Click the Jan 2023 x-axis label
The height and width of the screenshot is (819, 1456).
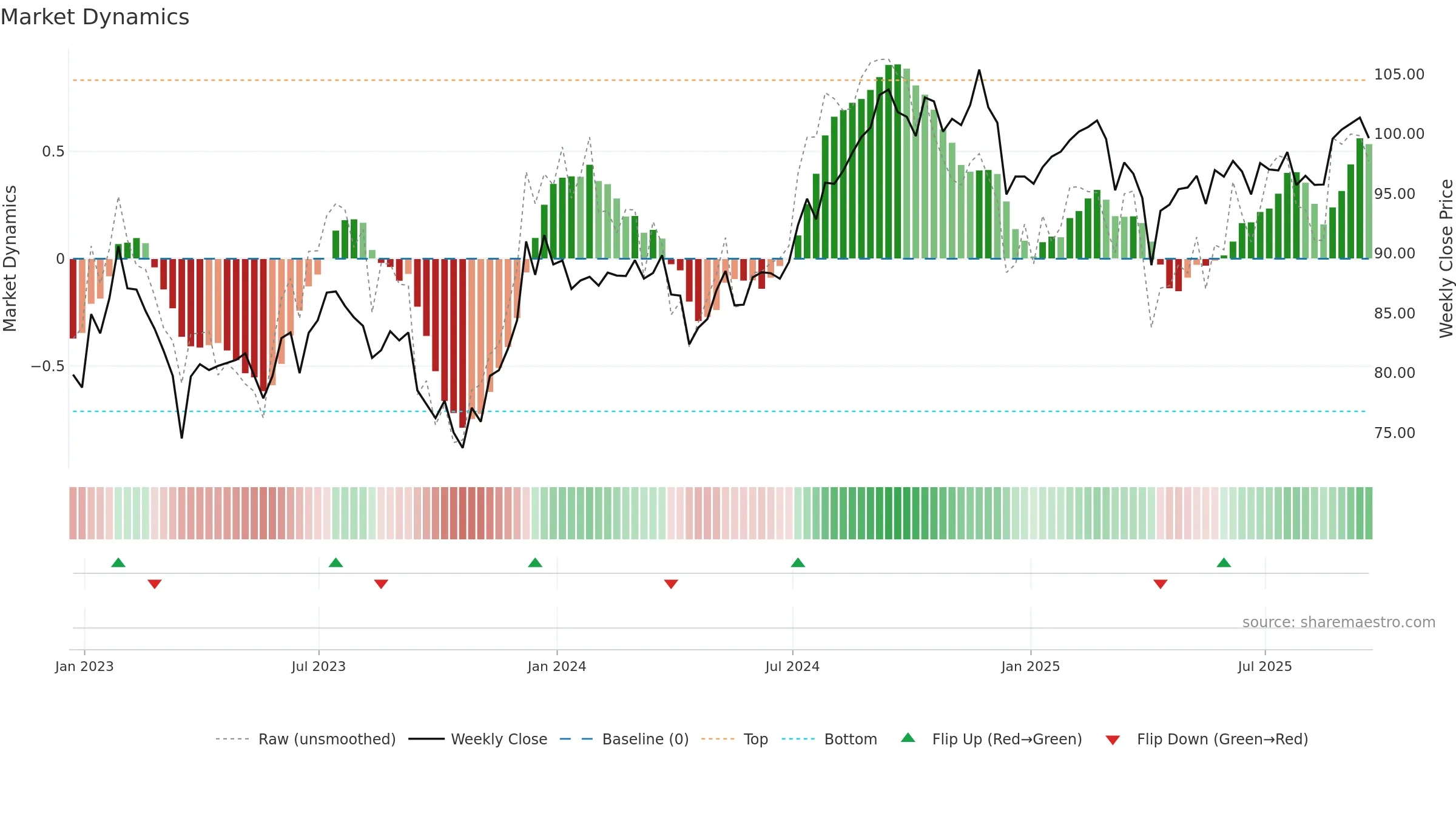(x=84, y=666)
